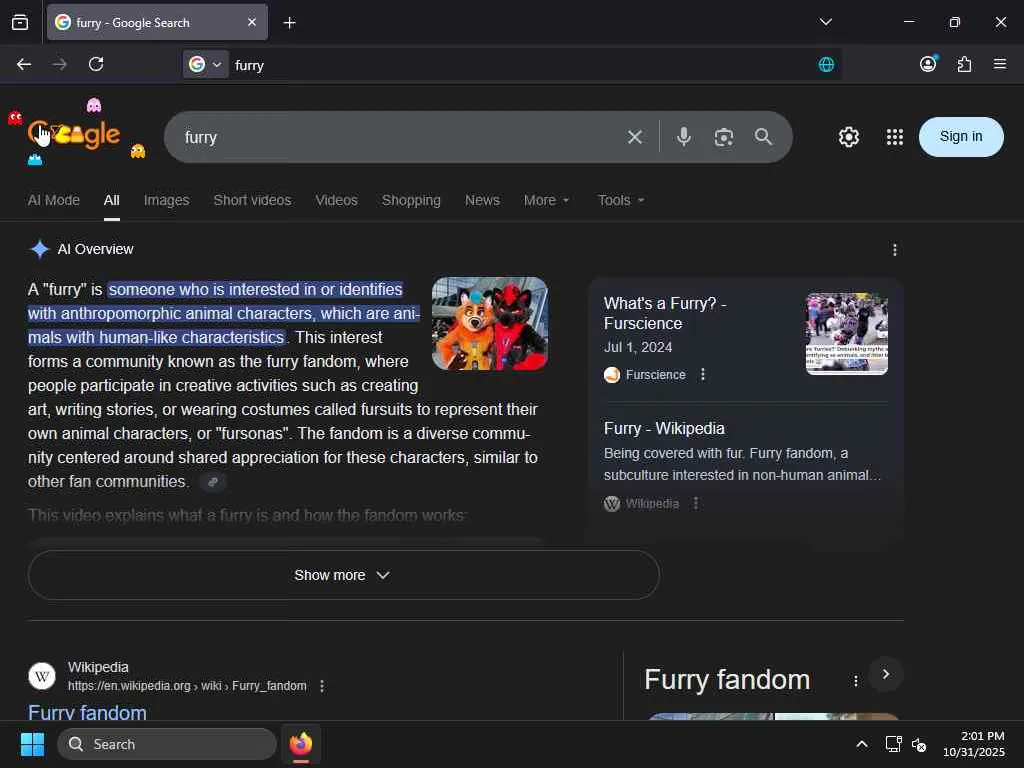Click the translate globe icon in address bar

(826, 64)
